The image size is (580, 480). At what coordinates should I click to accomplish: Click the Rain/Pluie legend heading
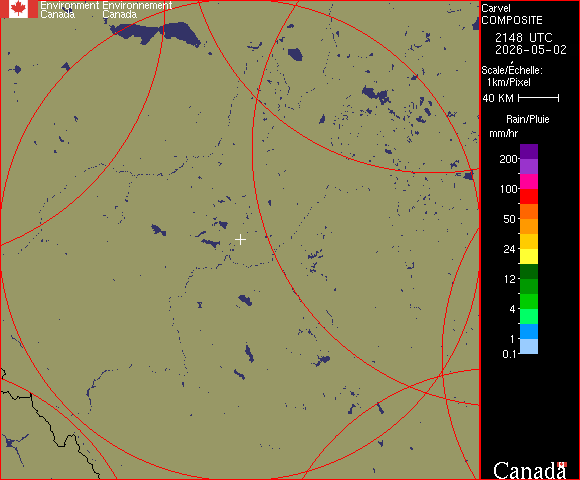click(527, 119)
